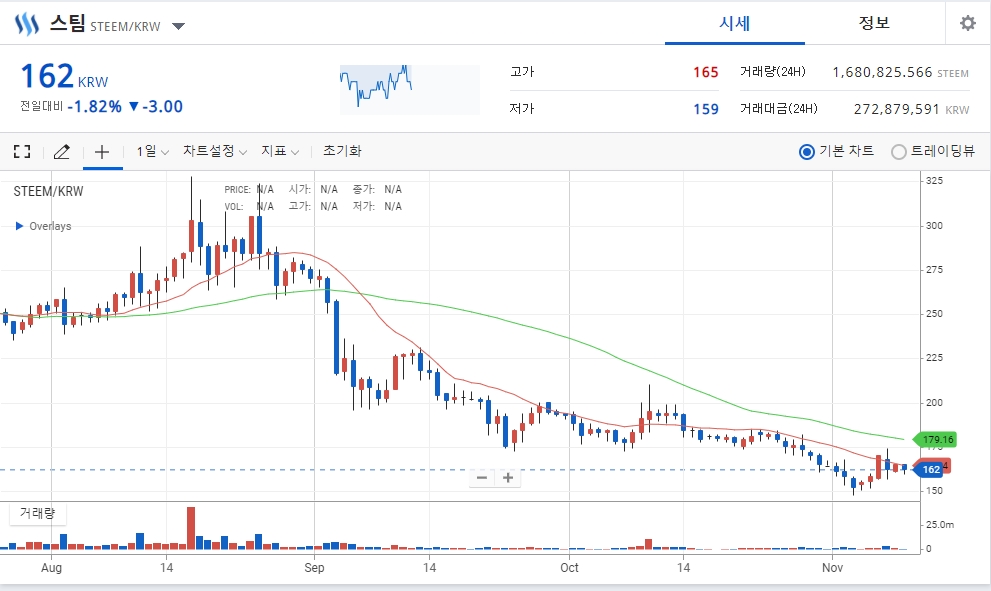
Task: Zoom in chart with plus button
Action: [508, 477]
